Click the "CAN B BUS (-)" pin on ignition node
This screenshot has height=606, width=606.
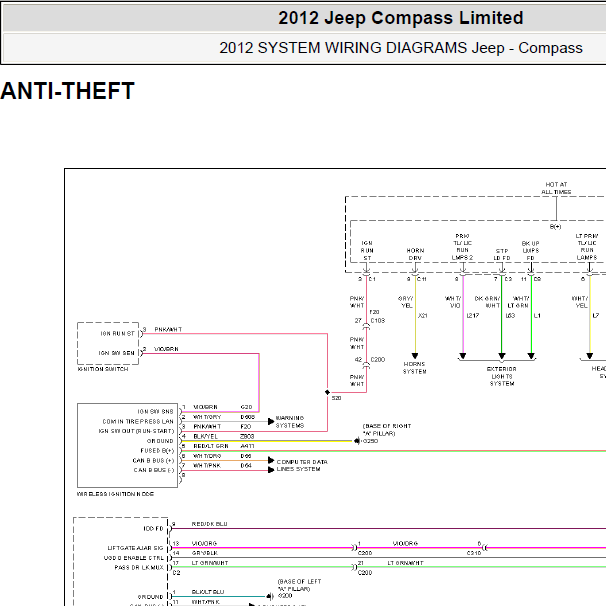[x=154, y=470]
